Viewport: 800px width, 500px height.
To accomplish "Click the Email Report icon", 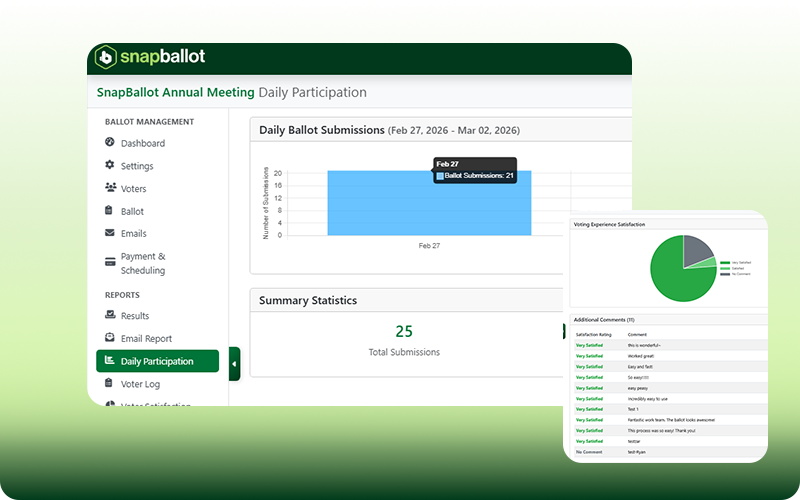I will click(x=110, y=337).
